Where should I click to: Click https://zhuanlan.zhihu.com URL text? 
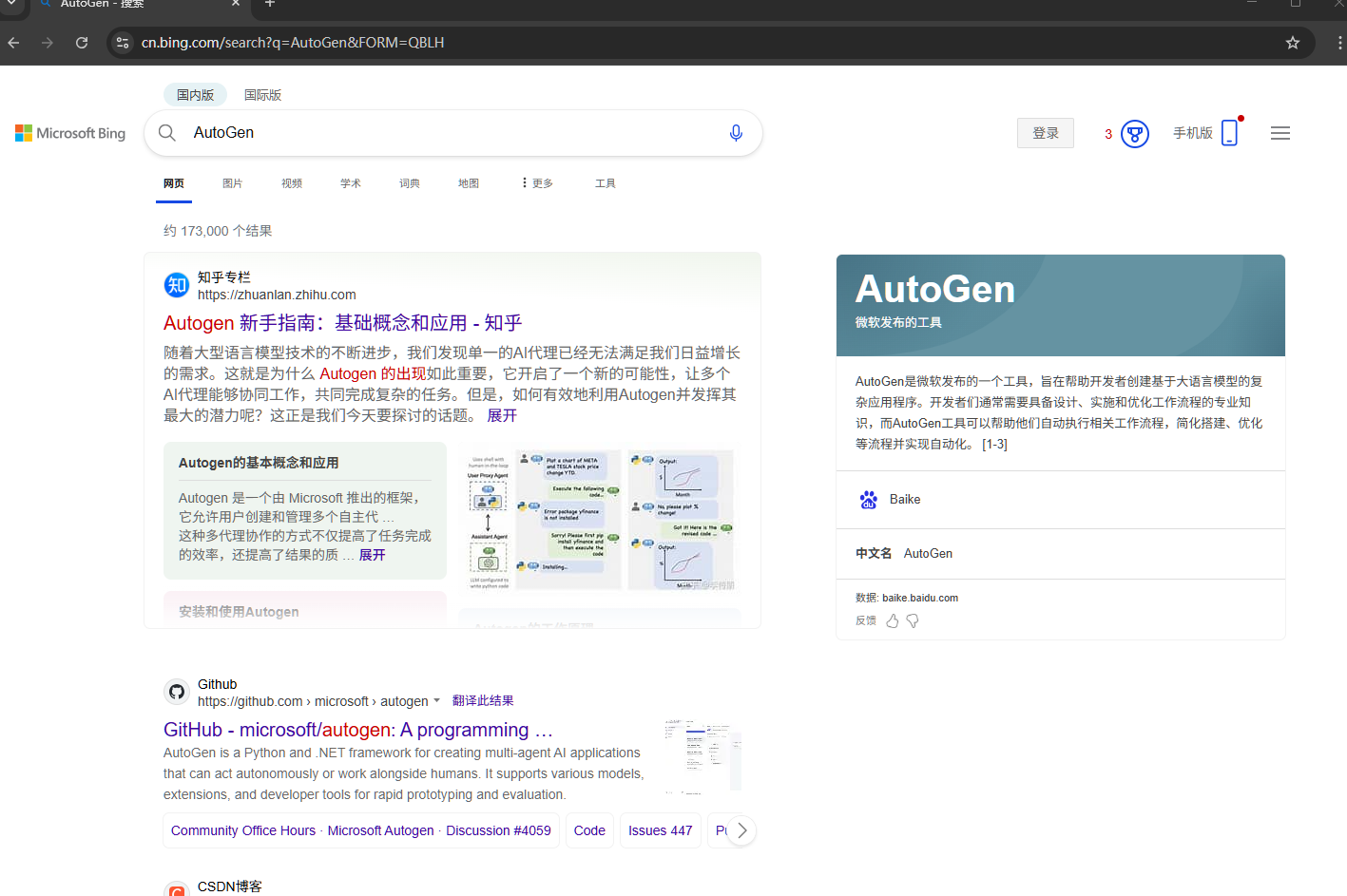pyautogui.click(x=277, y=295)
